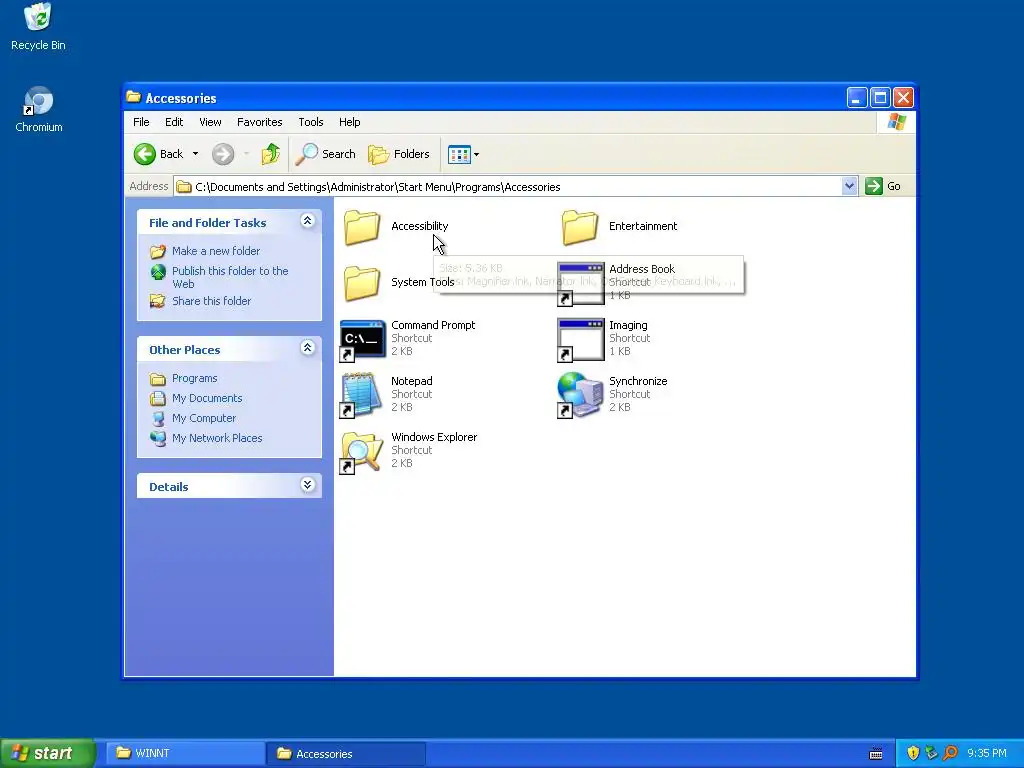Click the on-screen keyboard tray icon
1024x768 pixels.
[876, 754]
